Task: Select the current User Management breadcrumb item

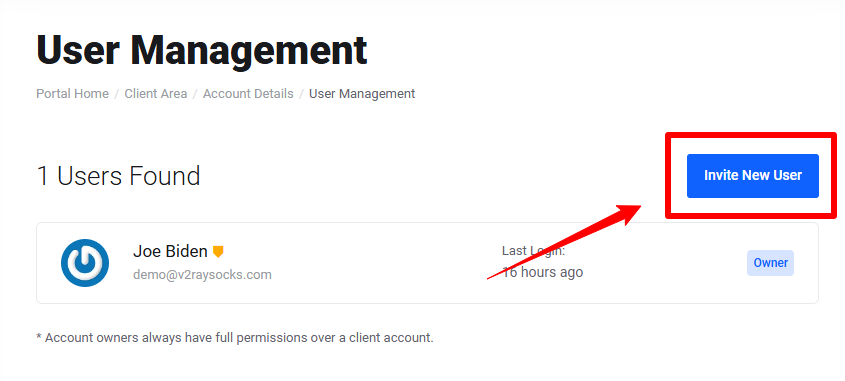Action: click(362, 94)
